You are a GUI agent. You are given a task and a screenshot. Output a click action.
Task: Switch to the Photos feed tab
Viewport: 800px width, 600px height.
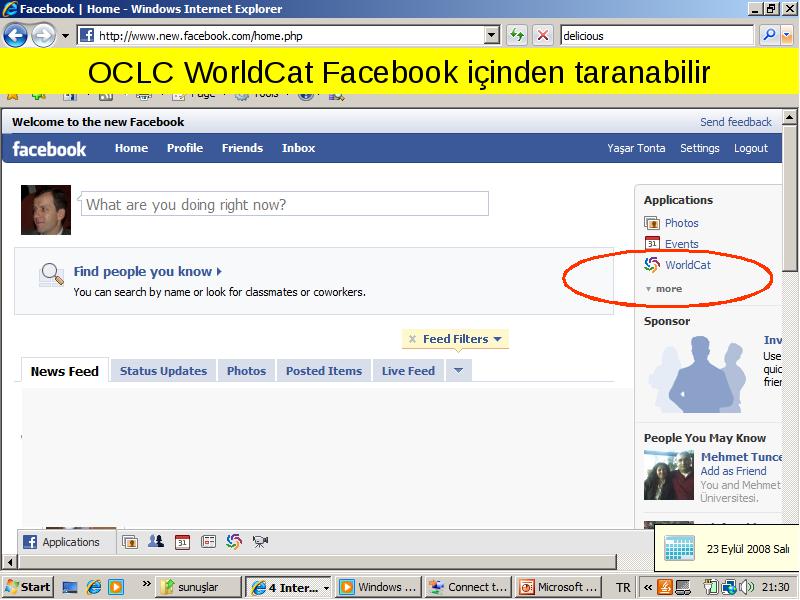coord(246,371)
